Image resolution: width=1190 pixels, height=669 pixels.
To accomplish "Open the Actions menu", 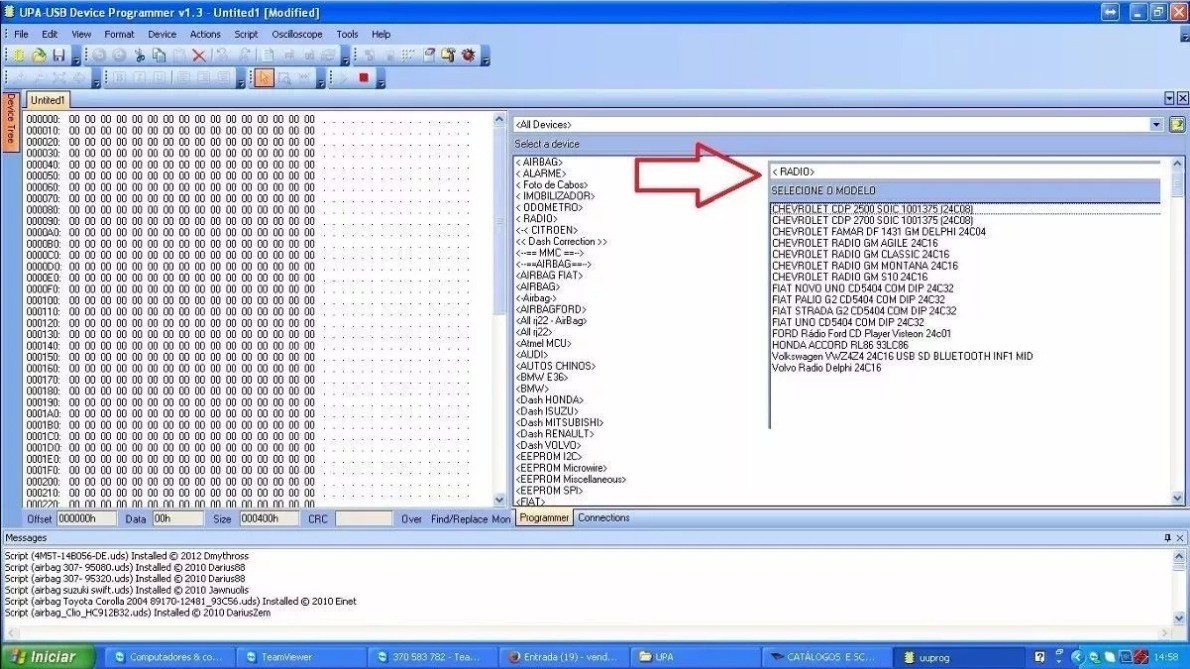I will coord(205,34).
